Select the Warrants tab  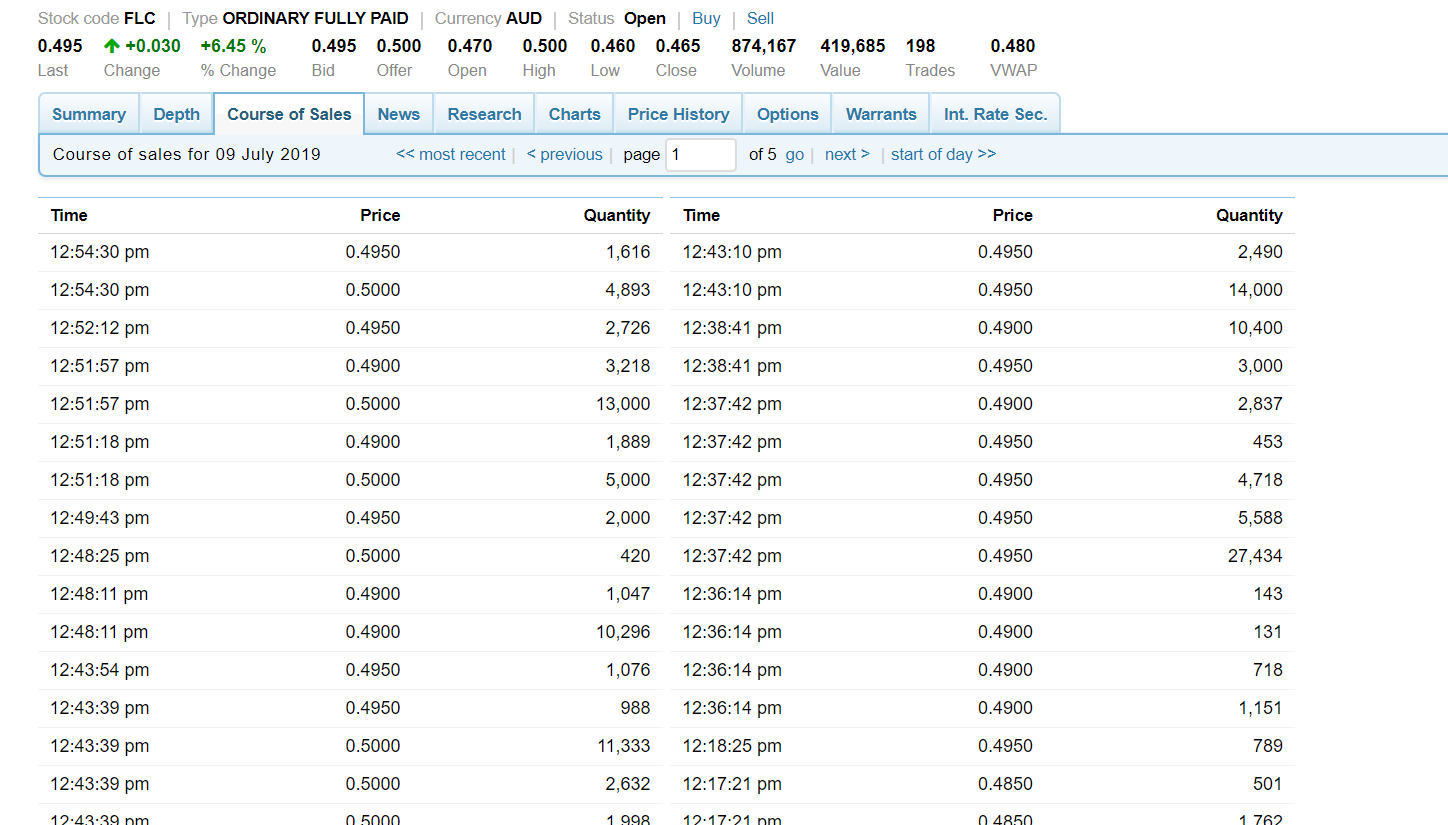881,114
